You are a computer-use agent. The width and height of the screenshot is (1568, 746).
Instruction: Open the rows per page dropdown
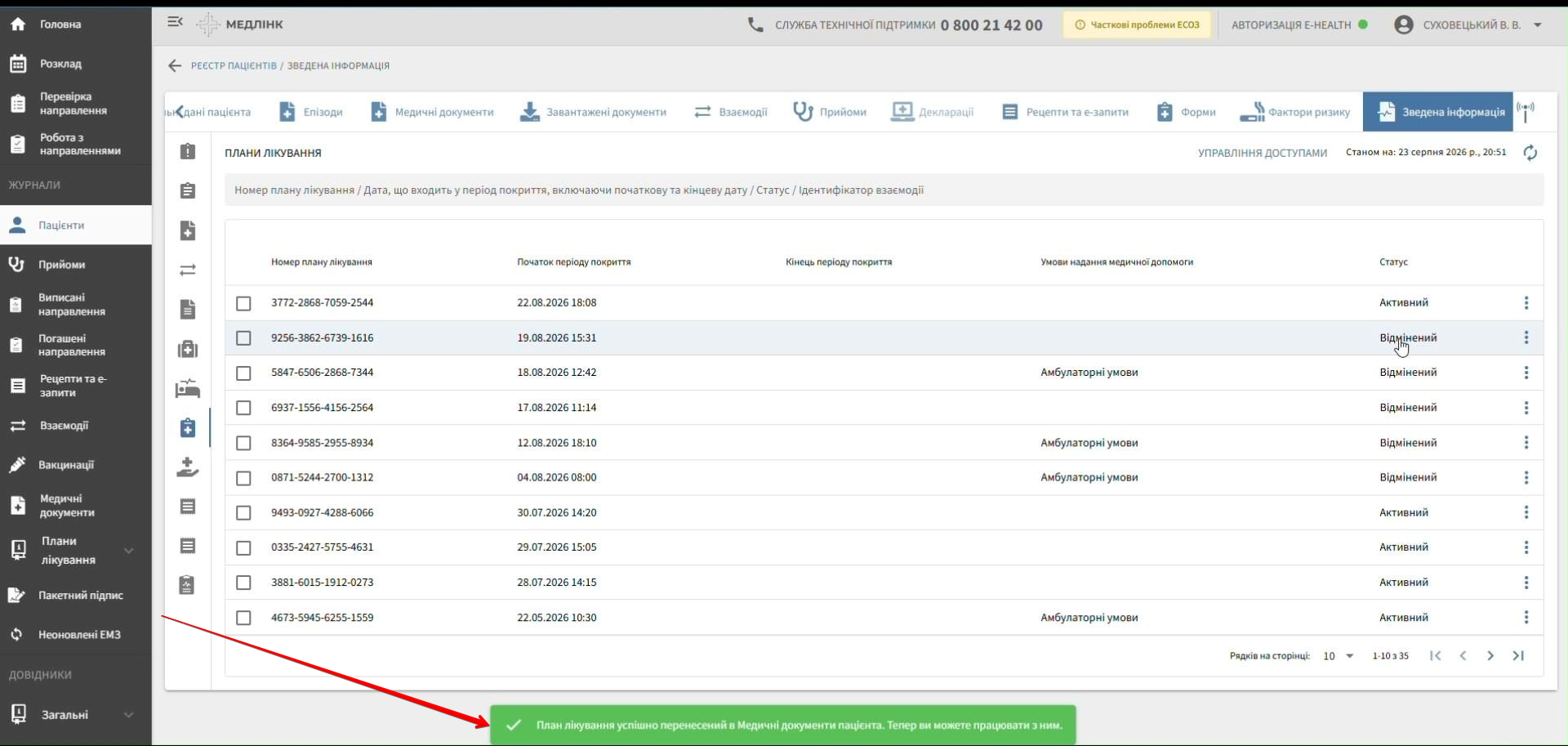[x=1338, y=656]
